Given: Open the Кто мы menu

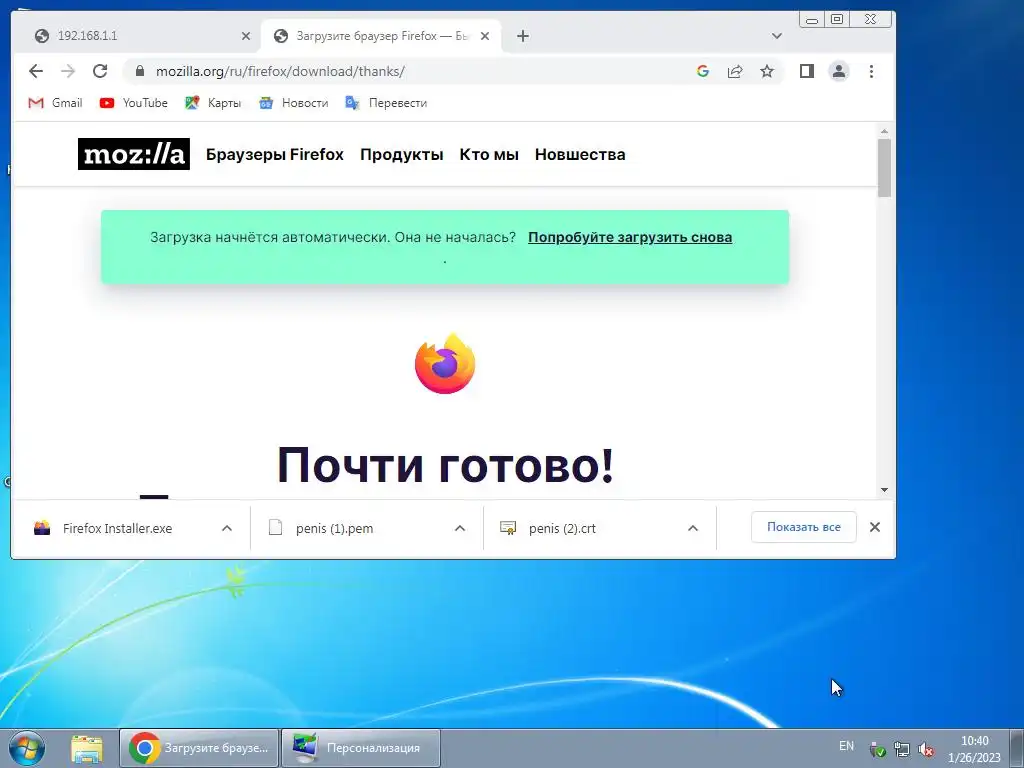Looking at the screenshot, I should [x=489, y=155].
